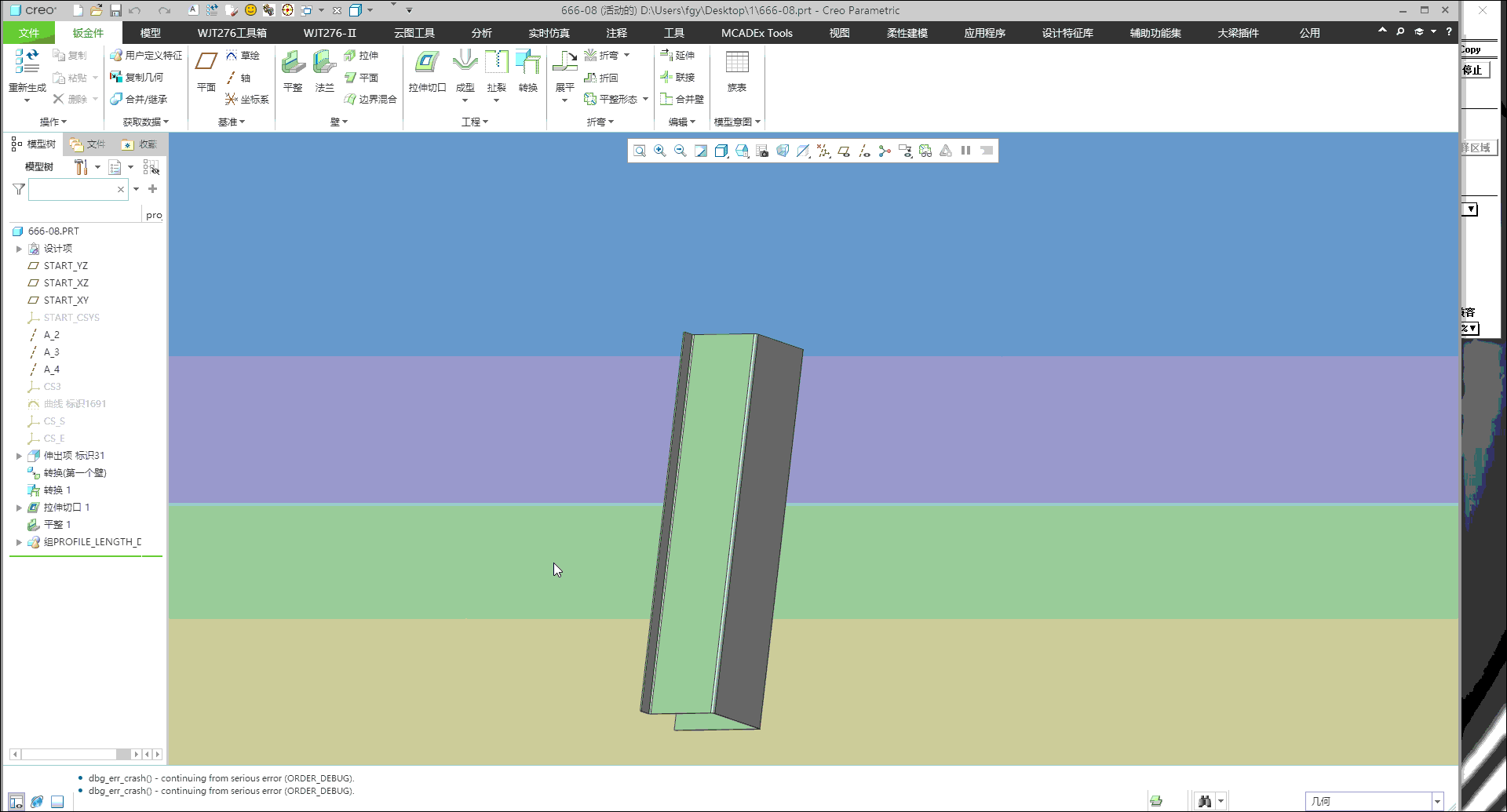Expand the 伸出项 标识31 tree node
1507x812 pixels.
(19, 456)
